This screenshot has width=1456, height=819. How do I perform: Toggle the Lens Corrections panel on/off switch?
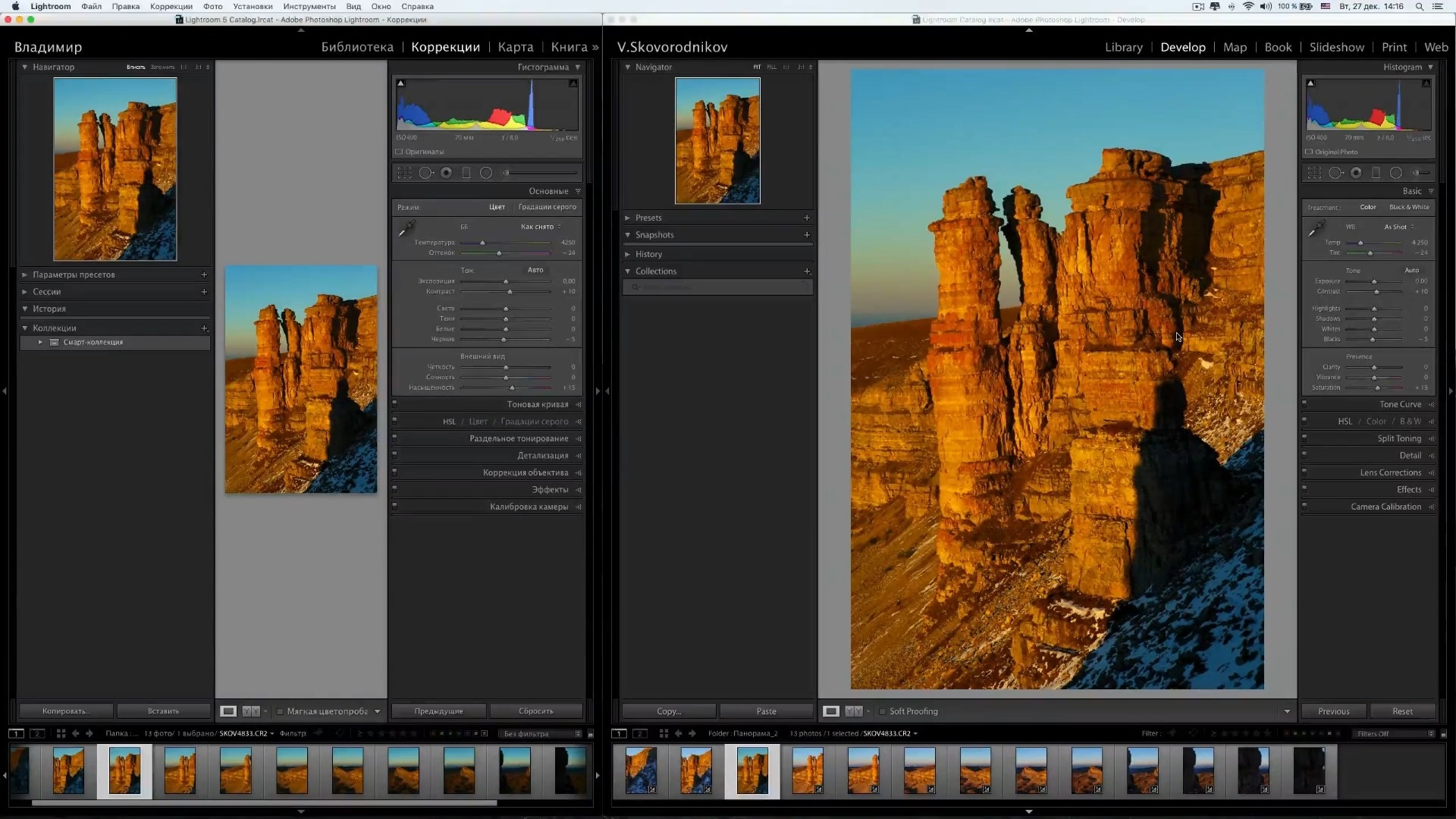1304,472
